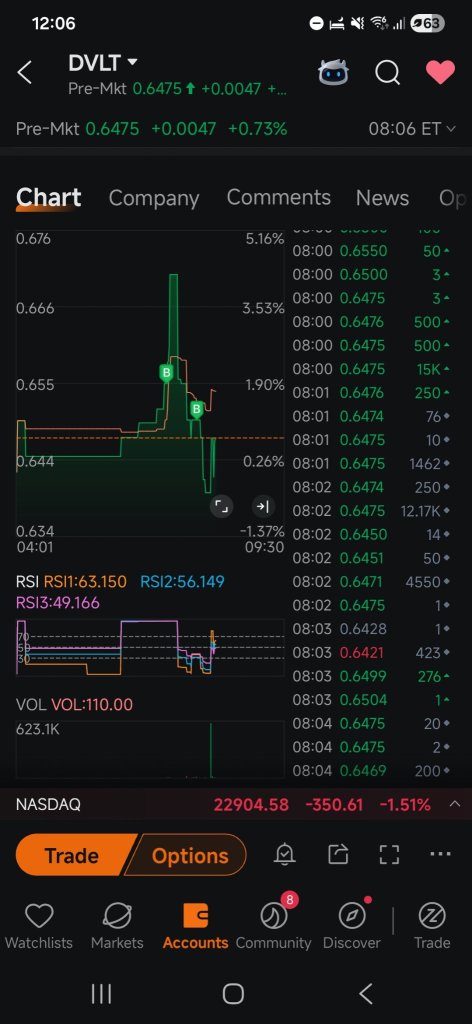Image resolution: width=472 pixels, height=1024 pixels.
Task: Tap the first green B buy marker on chart
Action: click(x=166, y=373)
